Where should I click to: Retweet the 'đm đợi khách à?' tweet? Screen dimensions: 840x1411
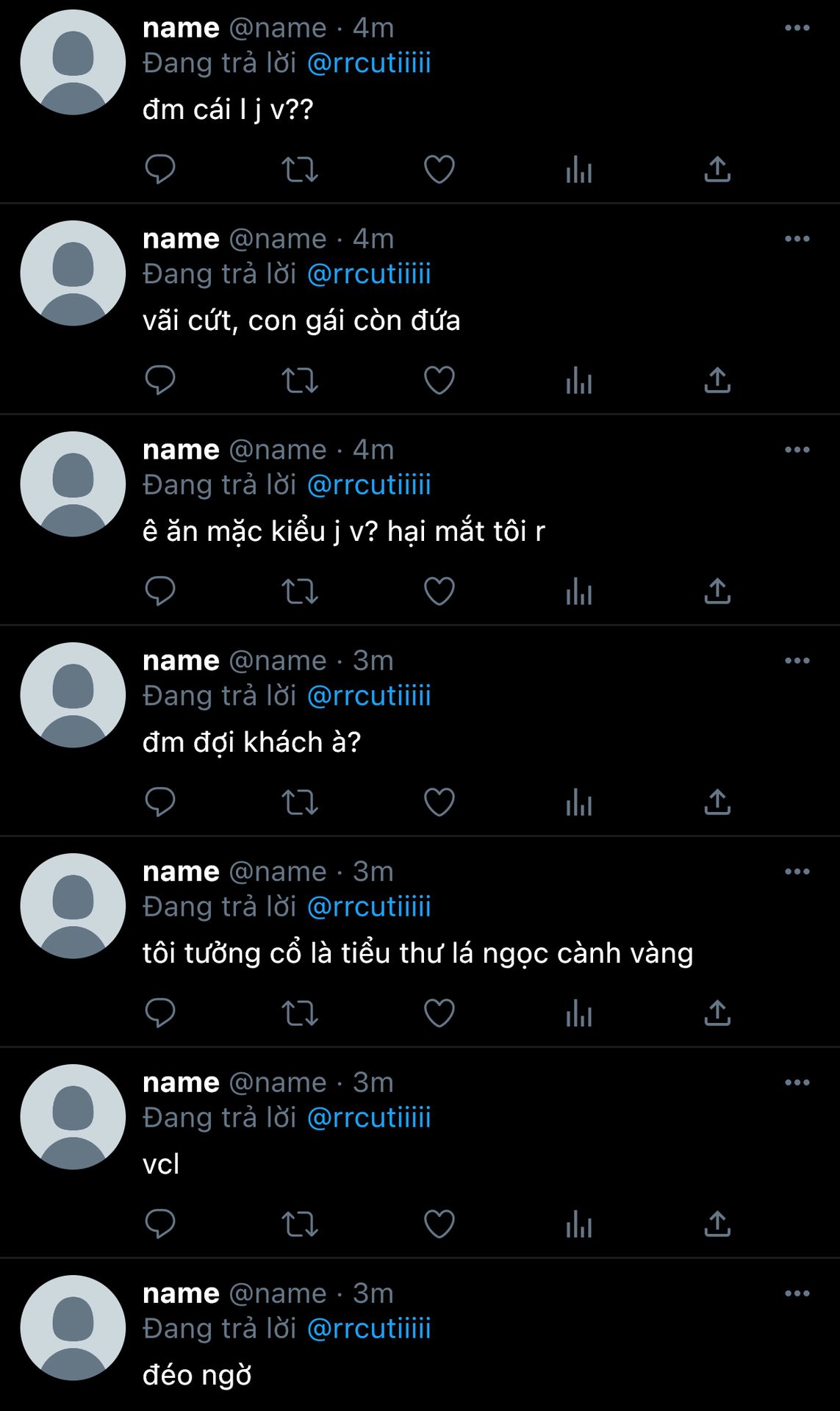pos(300,803)
